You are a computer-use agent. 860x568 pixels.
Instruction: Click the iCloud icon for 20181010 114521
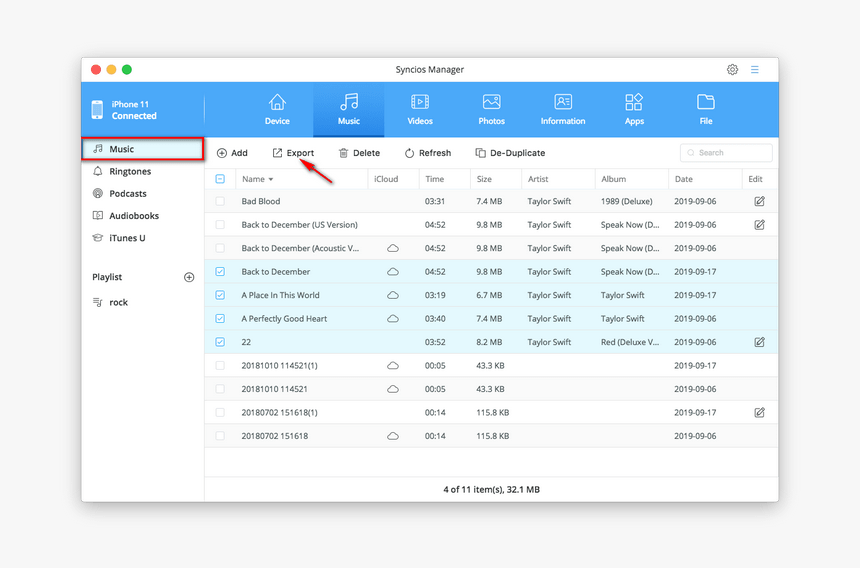coord(393,389)
